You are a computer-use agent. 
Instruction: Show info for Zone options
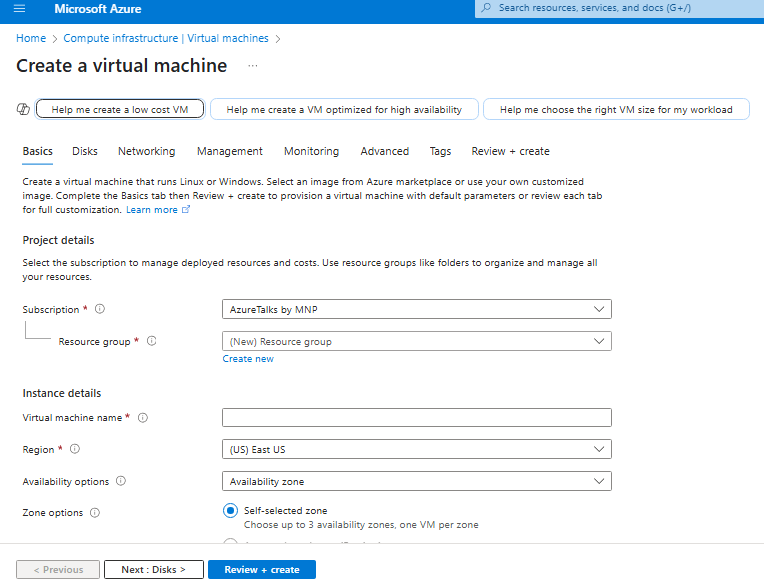[x=95, y=512]
